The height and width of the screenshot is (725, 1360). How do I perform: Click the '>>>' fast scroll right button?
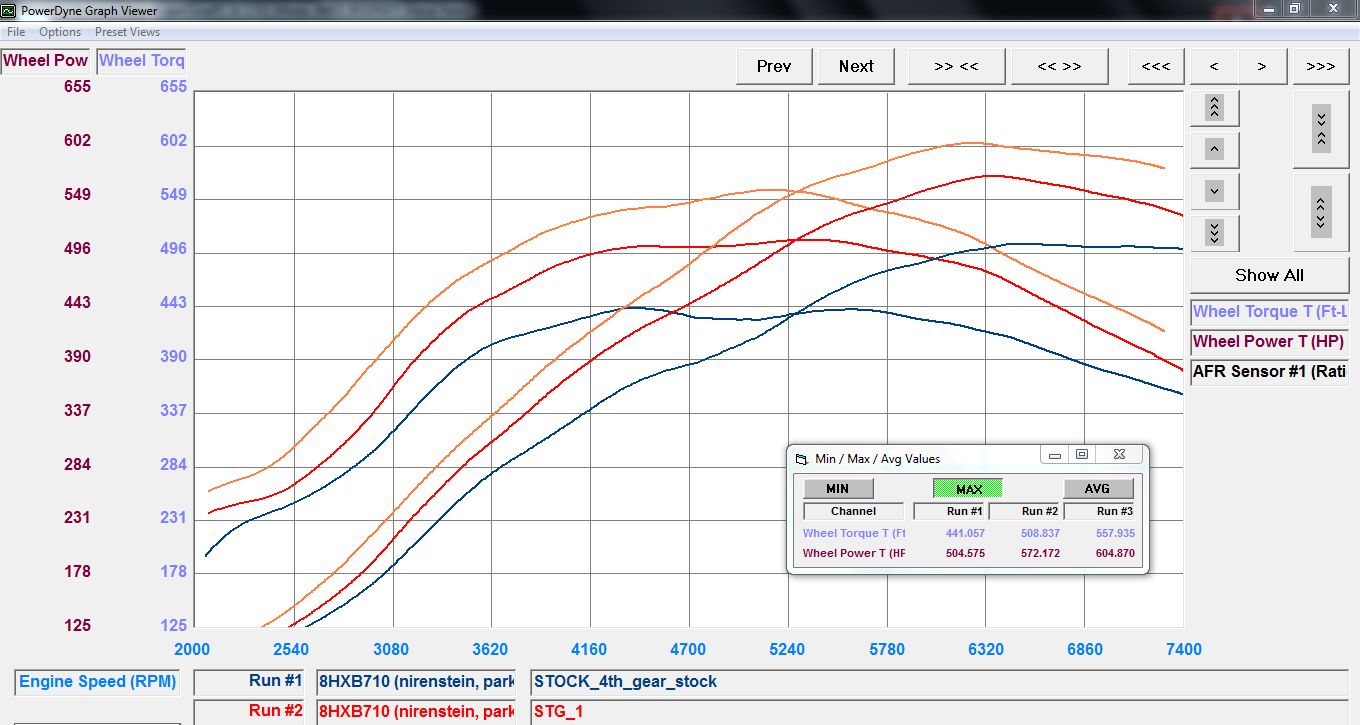point(1320,66)
